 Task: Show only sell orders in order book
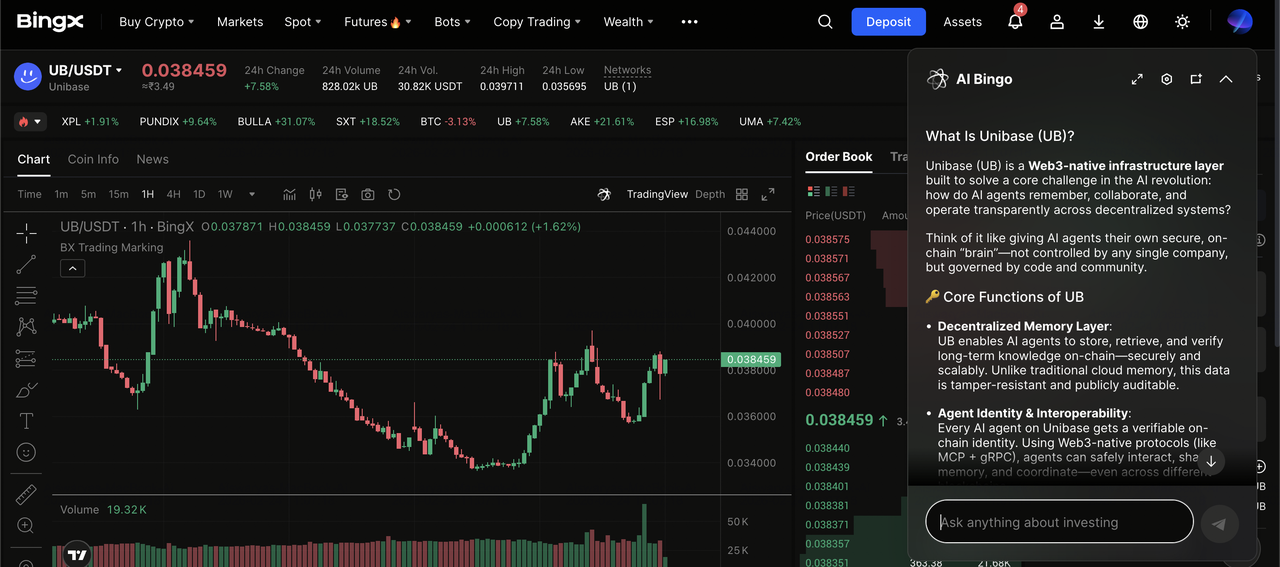coord(849,191)
